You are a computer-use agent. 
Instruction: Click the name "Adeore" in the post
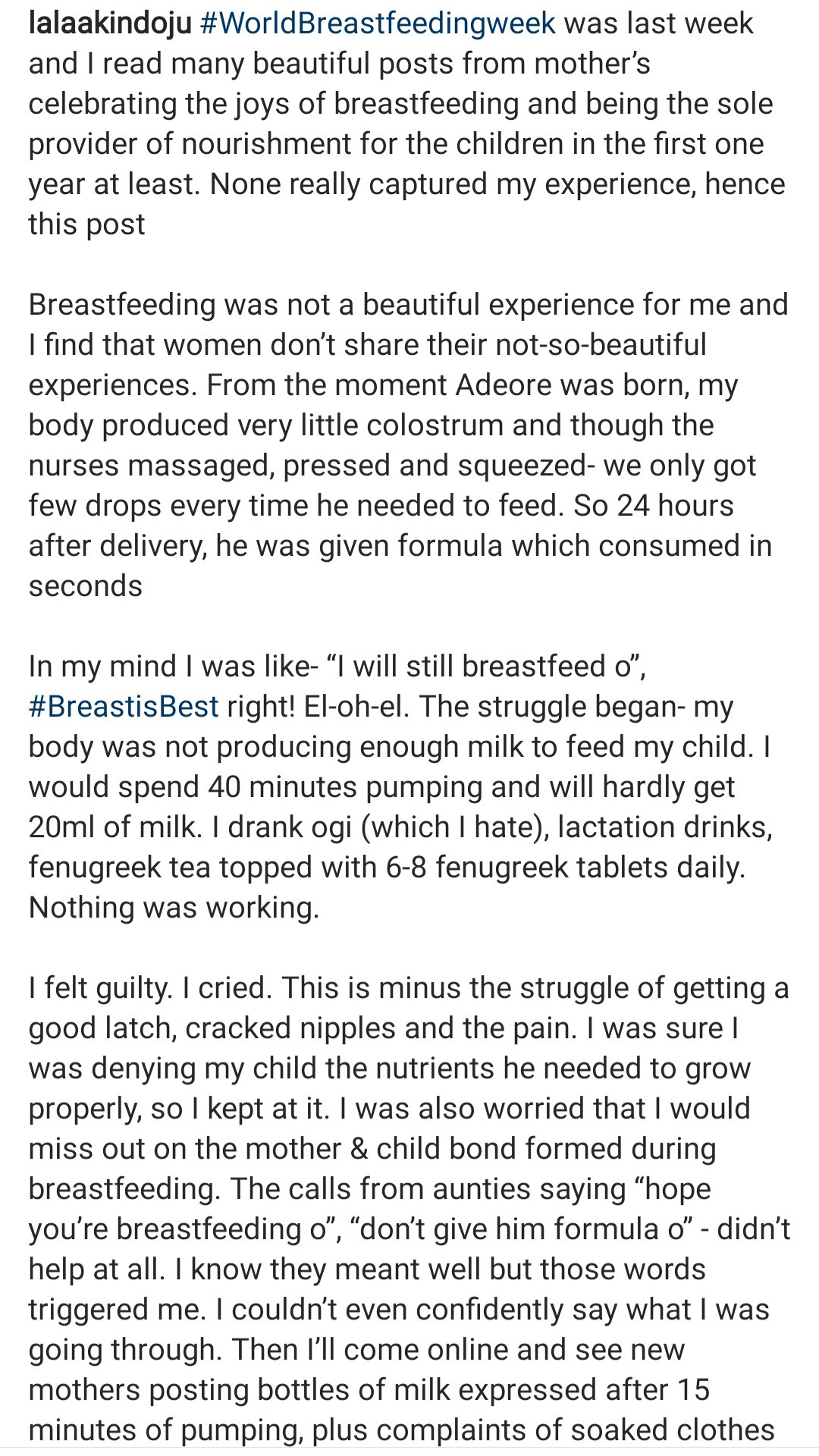click(x=503, y=385)
